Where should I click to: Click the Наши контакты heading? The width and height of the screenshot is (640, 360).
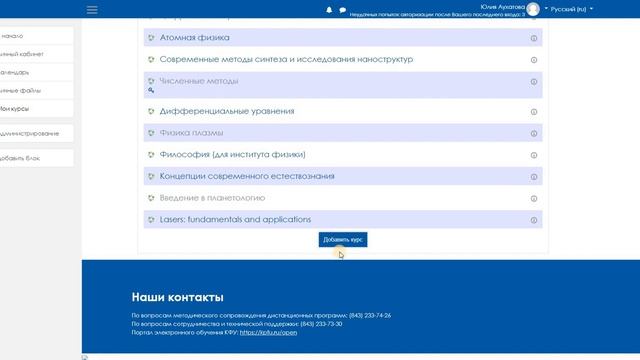(x=178, y=297)
